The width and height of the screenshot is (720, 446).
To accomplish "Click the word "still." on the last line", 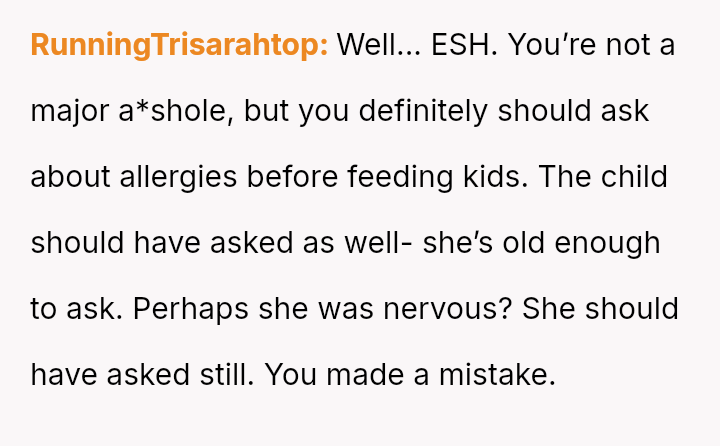I will (220, 375).
